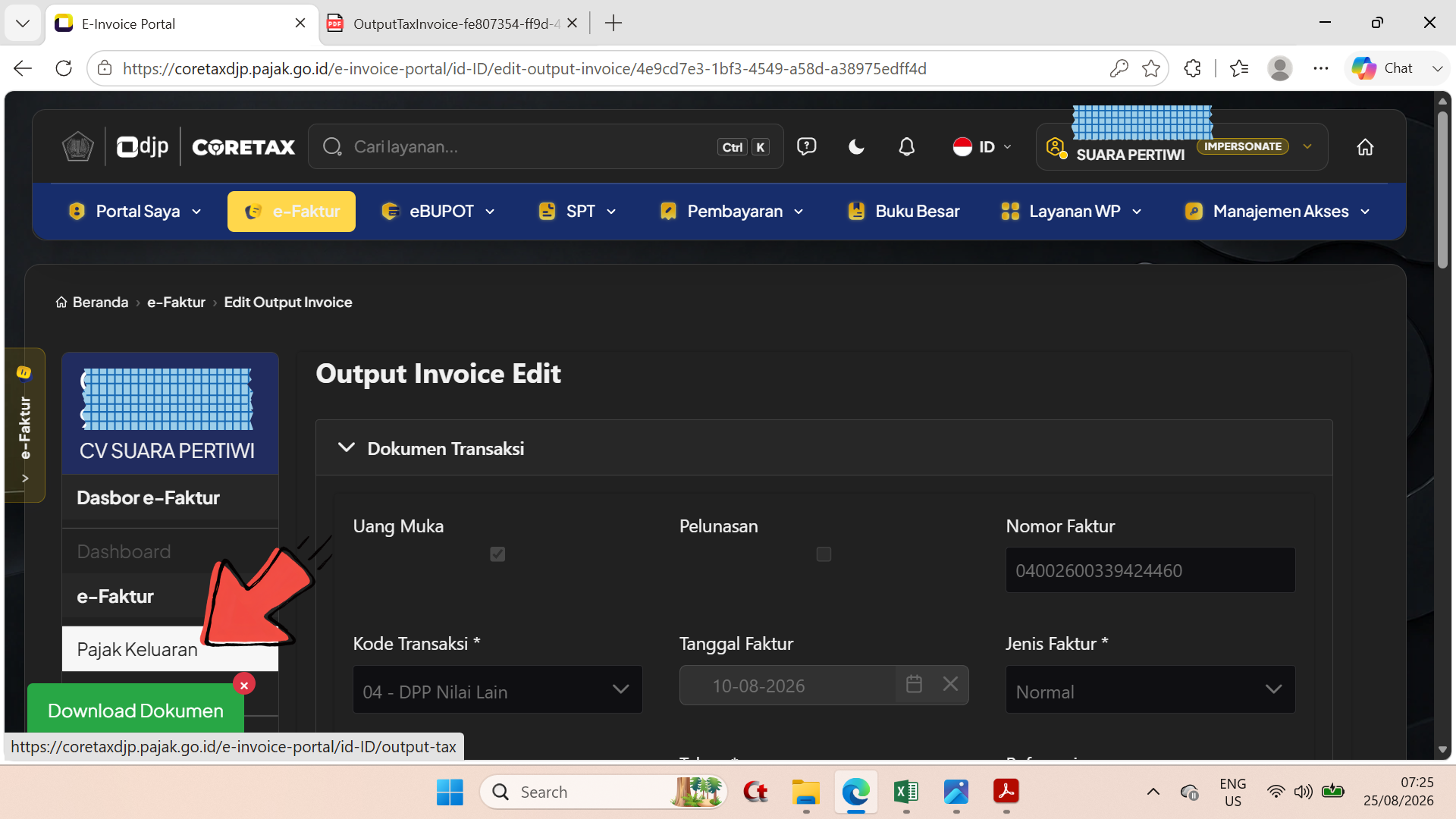Open browser extensions icon

coord(1192,68)
